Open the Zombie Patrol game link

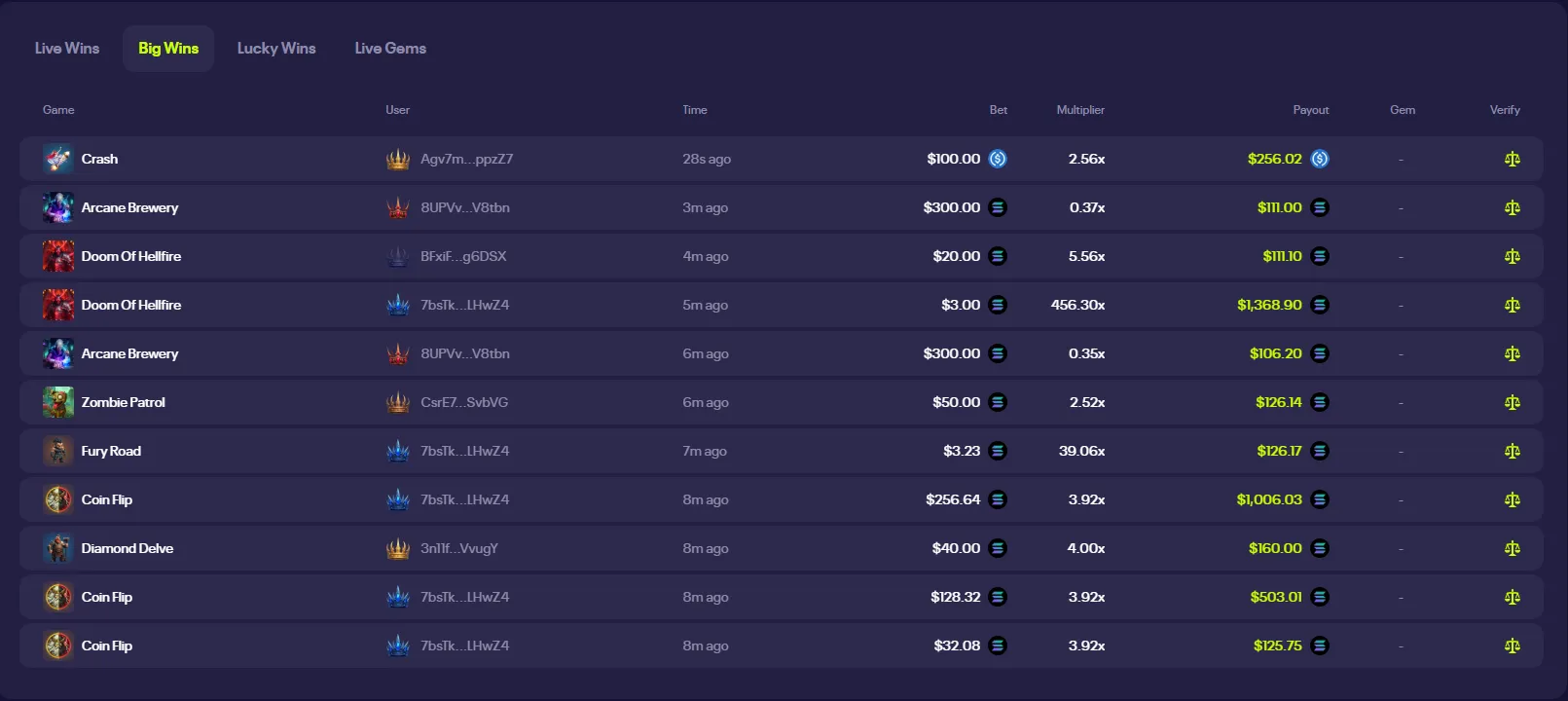point(124,402)
